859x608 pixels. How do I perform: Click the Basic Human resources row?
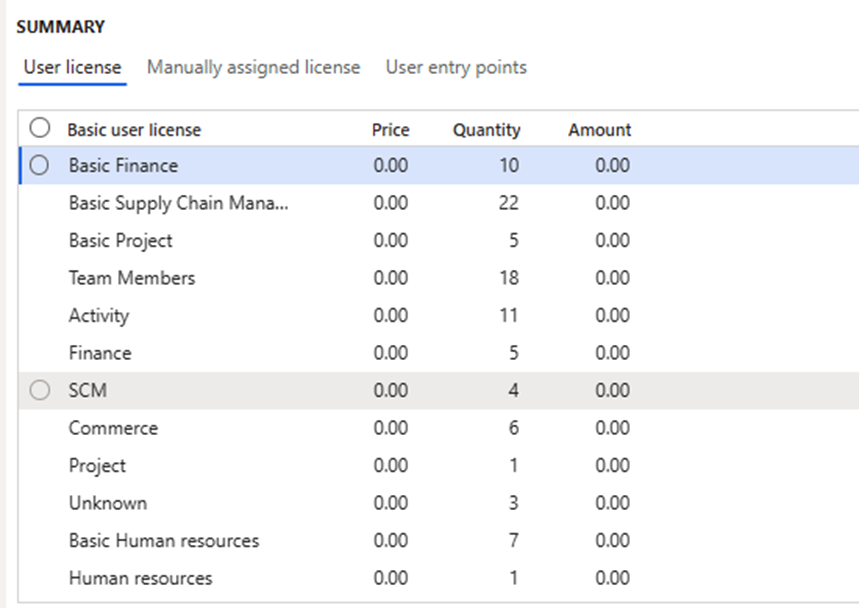tap(163, 540)
